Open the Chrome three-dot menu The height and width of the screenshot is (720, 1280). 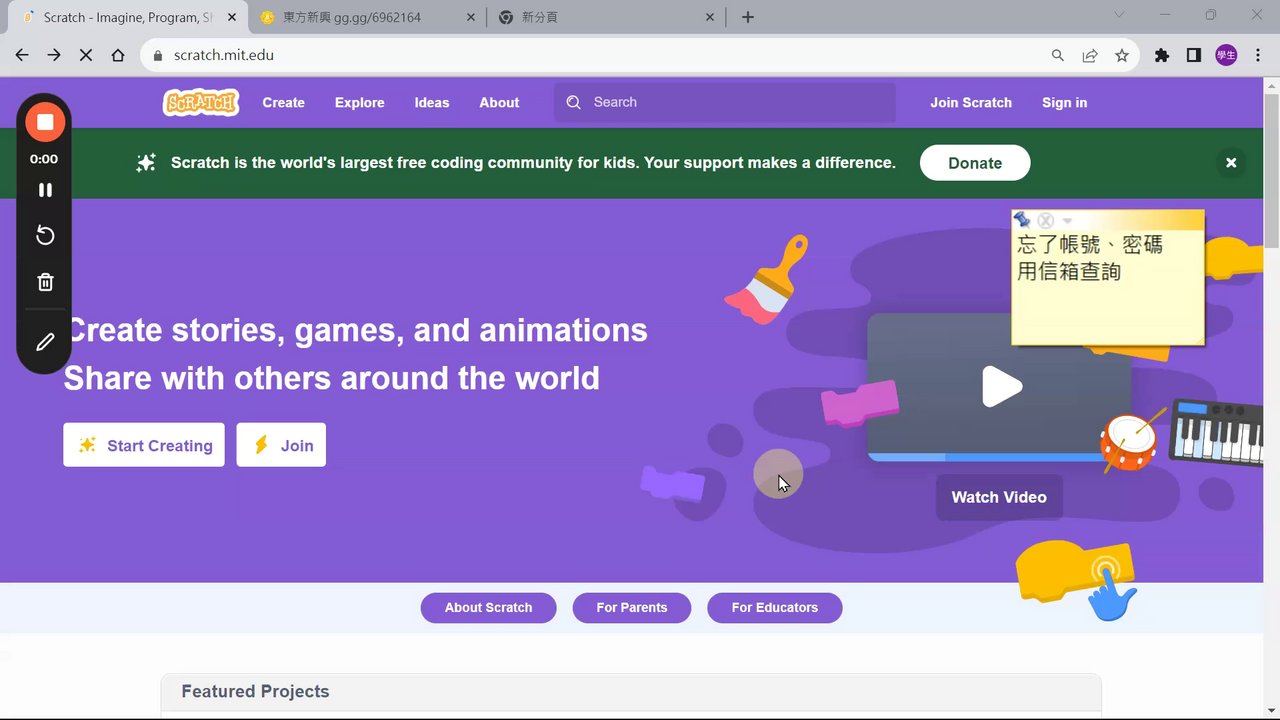click(x=1259, y=55)
